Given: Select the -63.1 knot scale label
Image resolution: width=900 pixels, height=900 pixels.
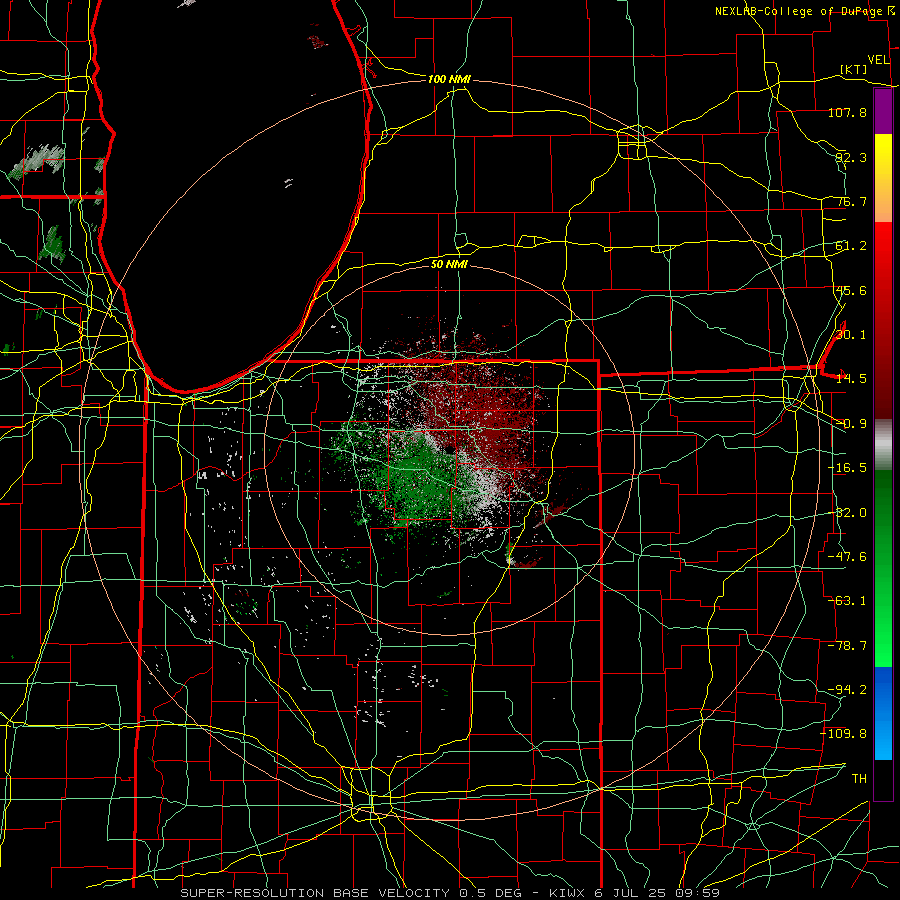Looking at the screenshot, I should (x=847, y=601).
